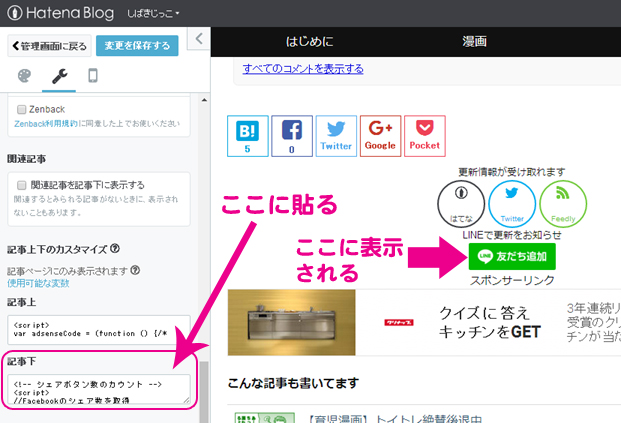Click the Pocket share button
Screen dimensions: 621x423
(x=425, y=136)
